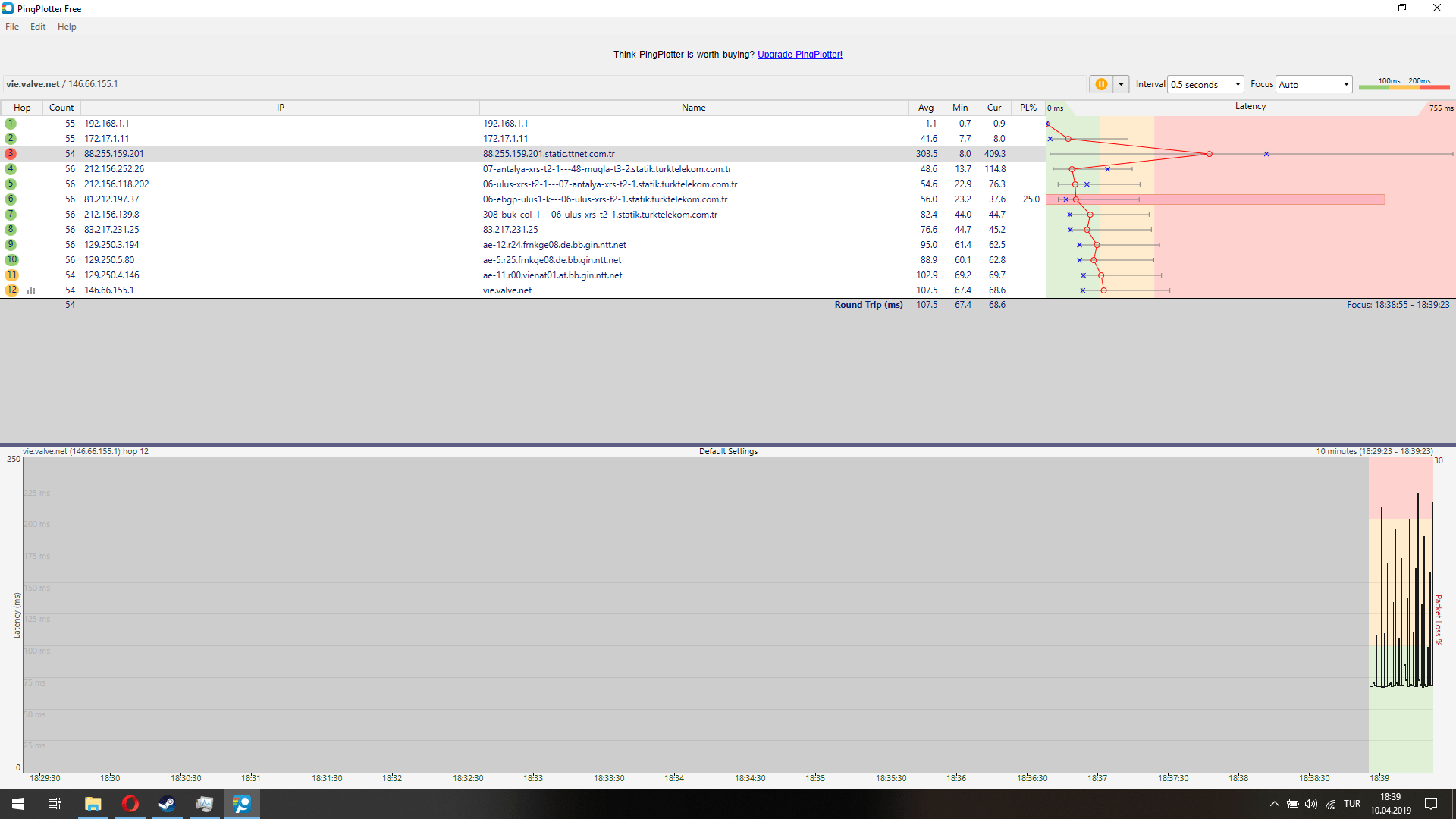
Task: Click the PL% column header
Action: (1028, 108)
